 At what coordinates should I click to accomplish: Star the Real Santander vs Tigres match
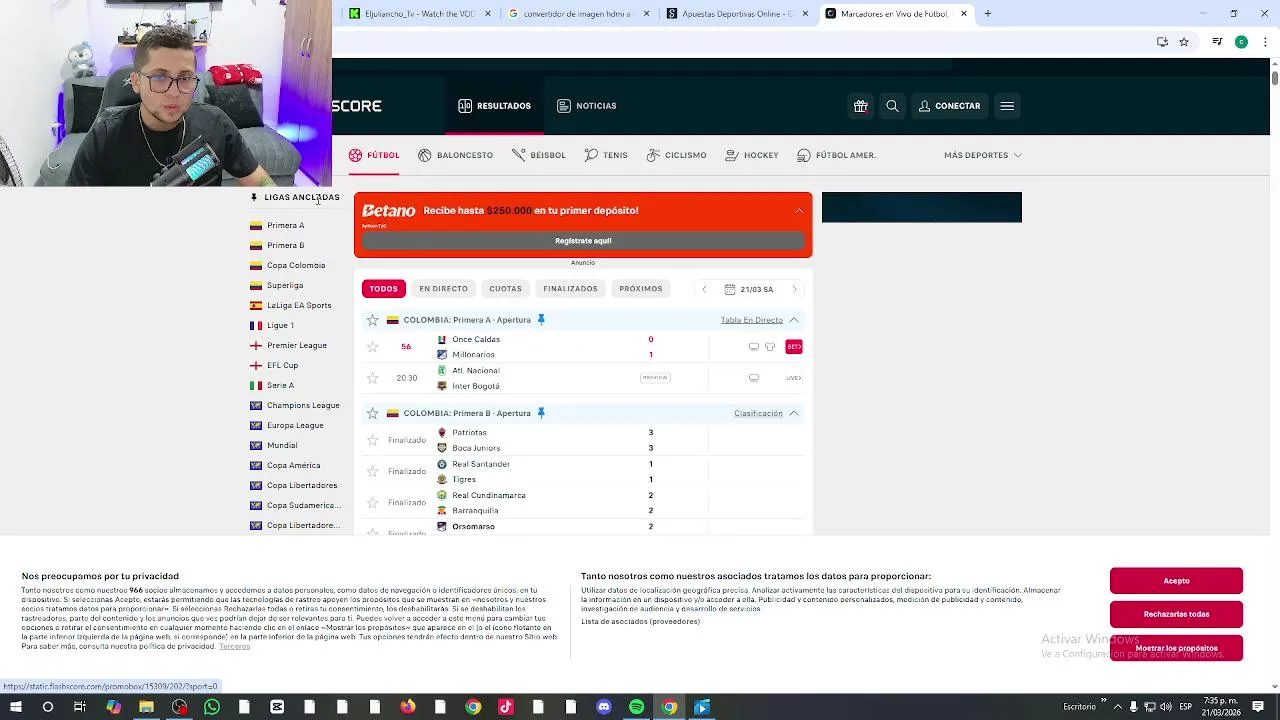(x=373, y=471)
